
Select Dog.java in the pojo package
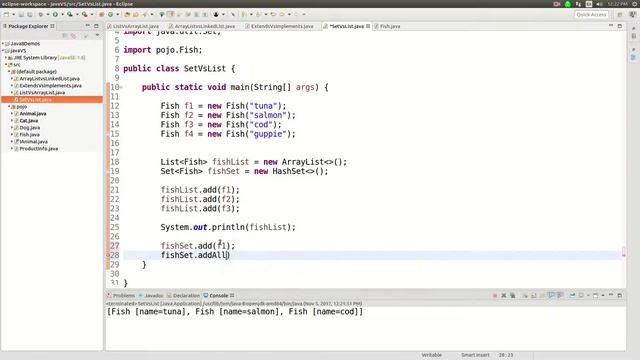[29, 127]
